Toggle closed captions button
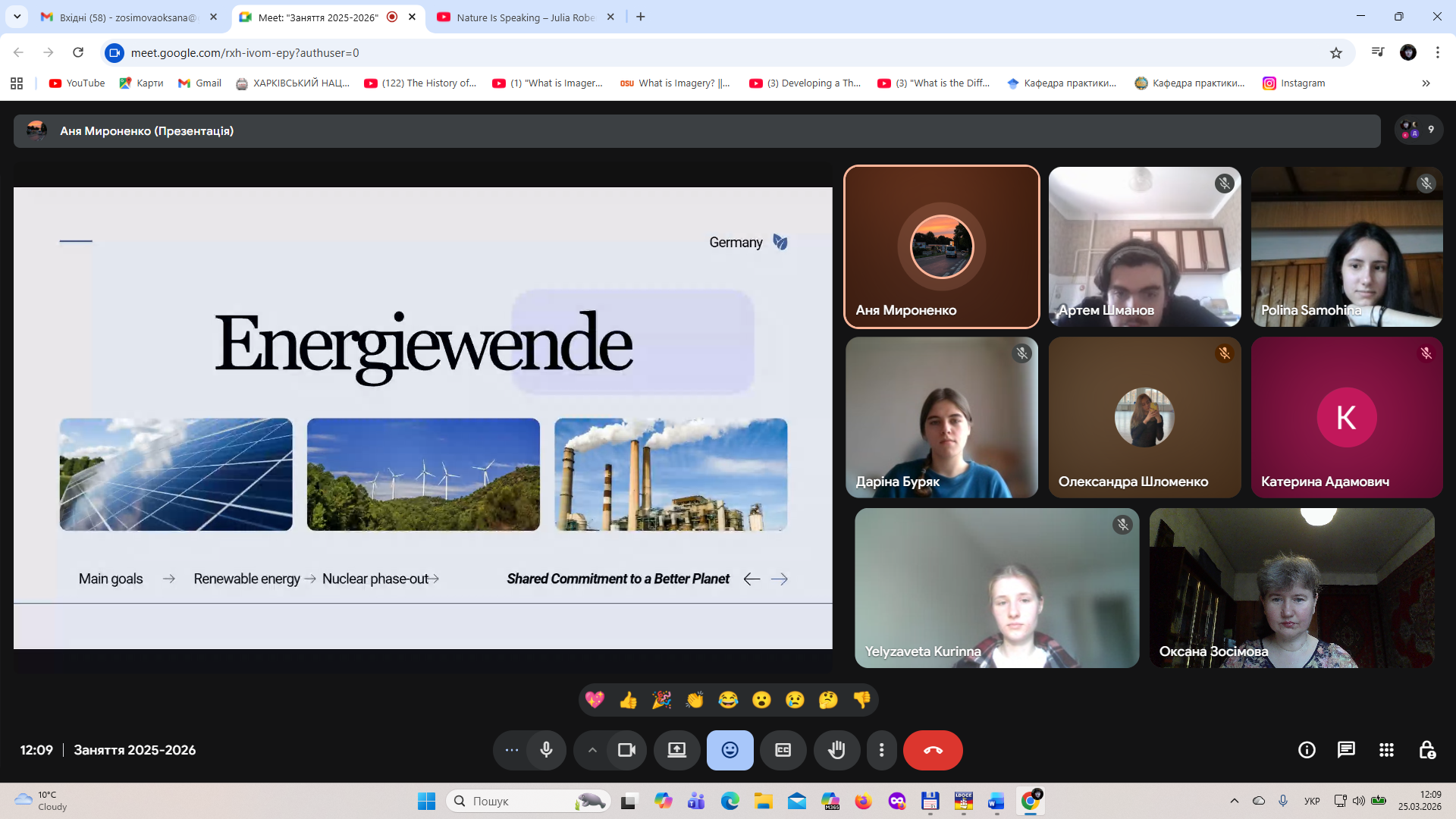The height and width of the screenshot is (819, 1456). [x=783, y=750]
